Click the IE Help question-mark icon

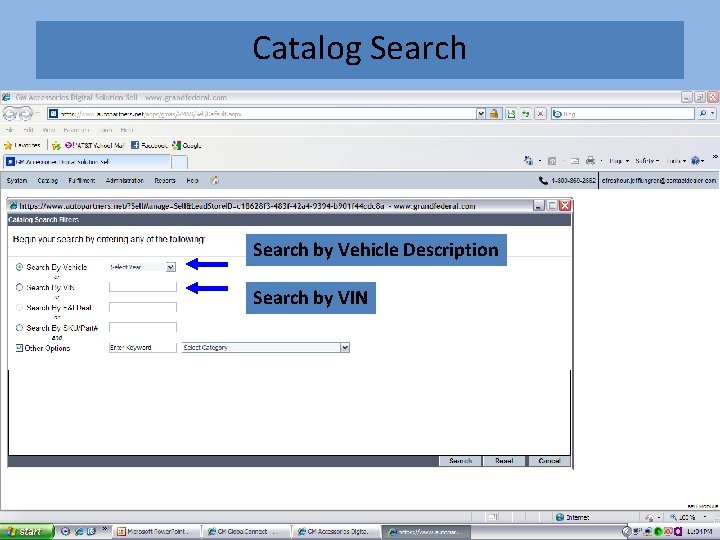click(695, 161)
